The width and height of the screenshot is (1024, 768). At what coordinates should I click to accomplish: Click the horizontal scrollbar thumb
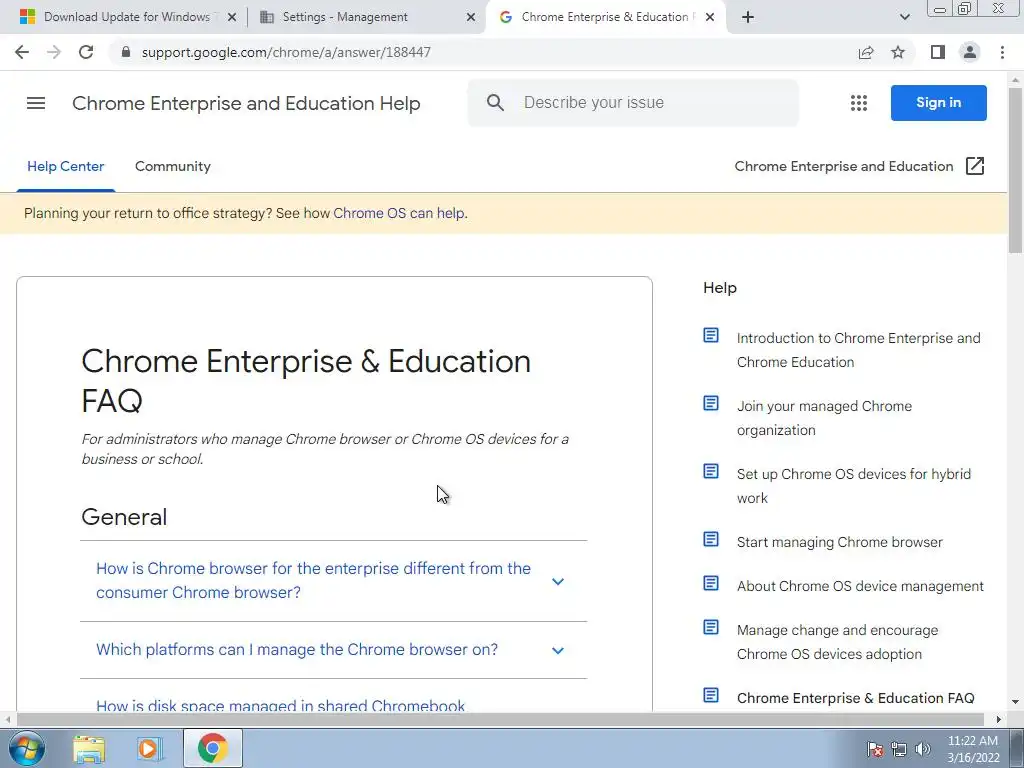pos(500,720)
